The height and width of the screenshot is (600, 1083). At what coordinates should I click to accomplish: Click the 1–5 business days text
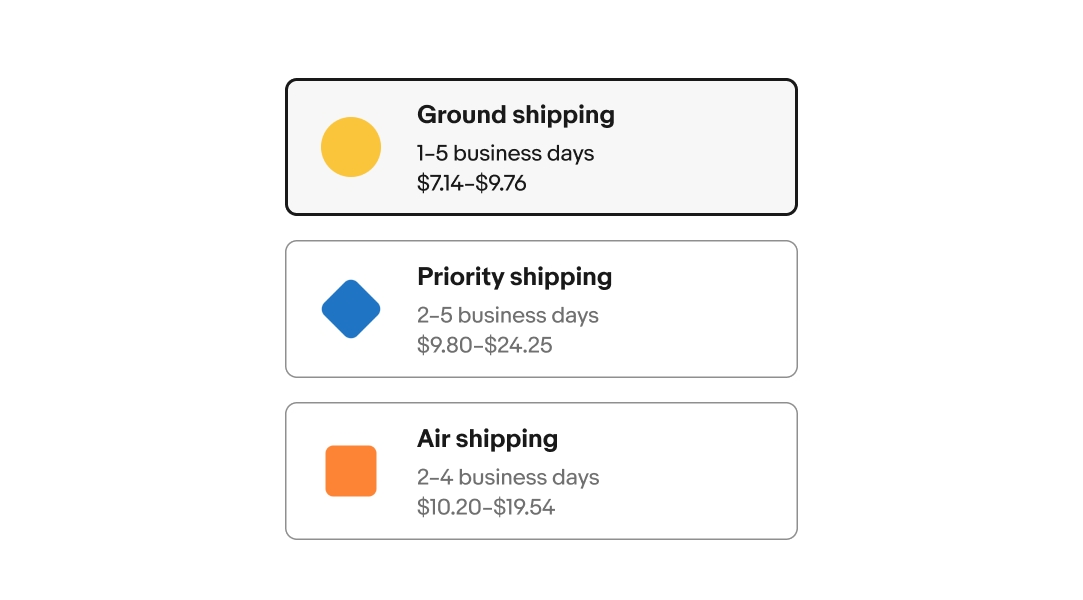tap(505, 154)
